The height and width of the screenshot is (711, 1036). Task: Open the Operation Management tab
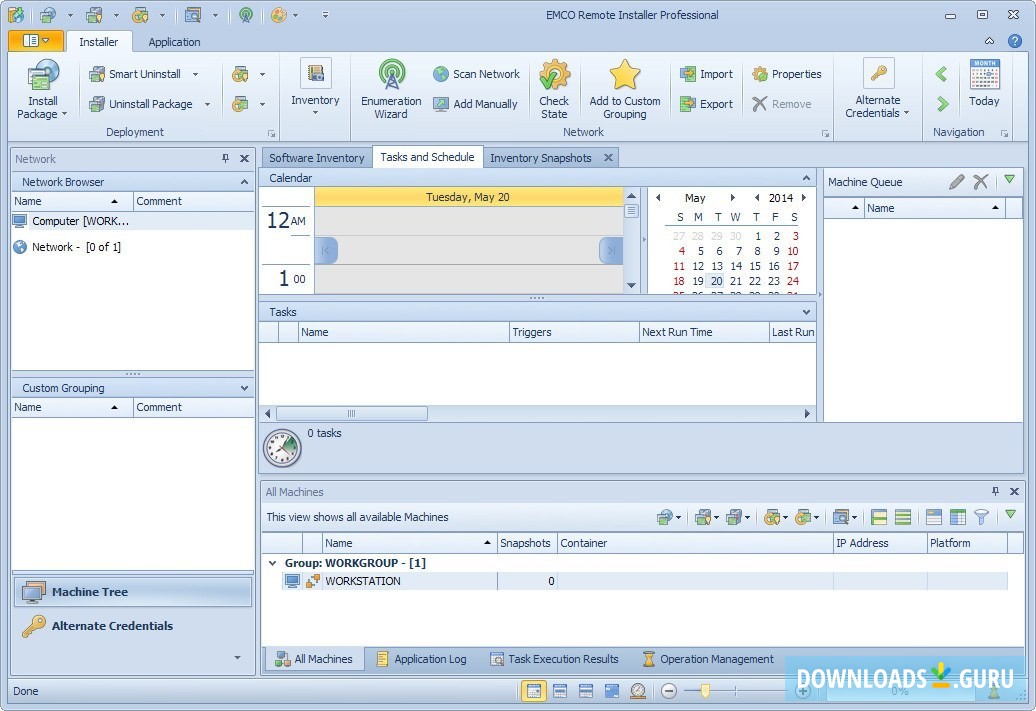(708, 659)
